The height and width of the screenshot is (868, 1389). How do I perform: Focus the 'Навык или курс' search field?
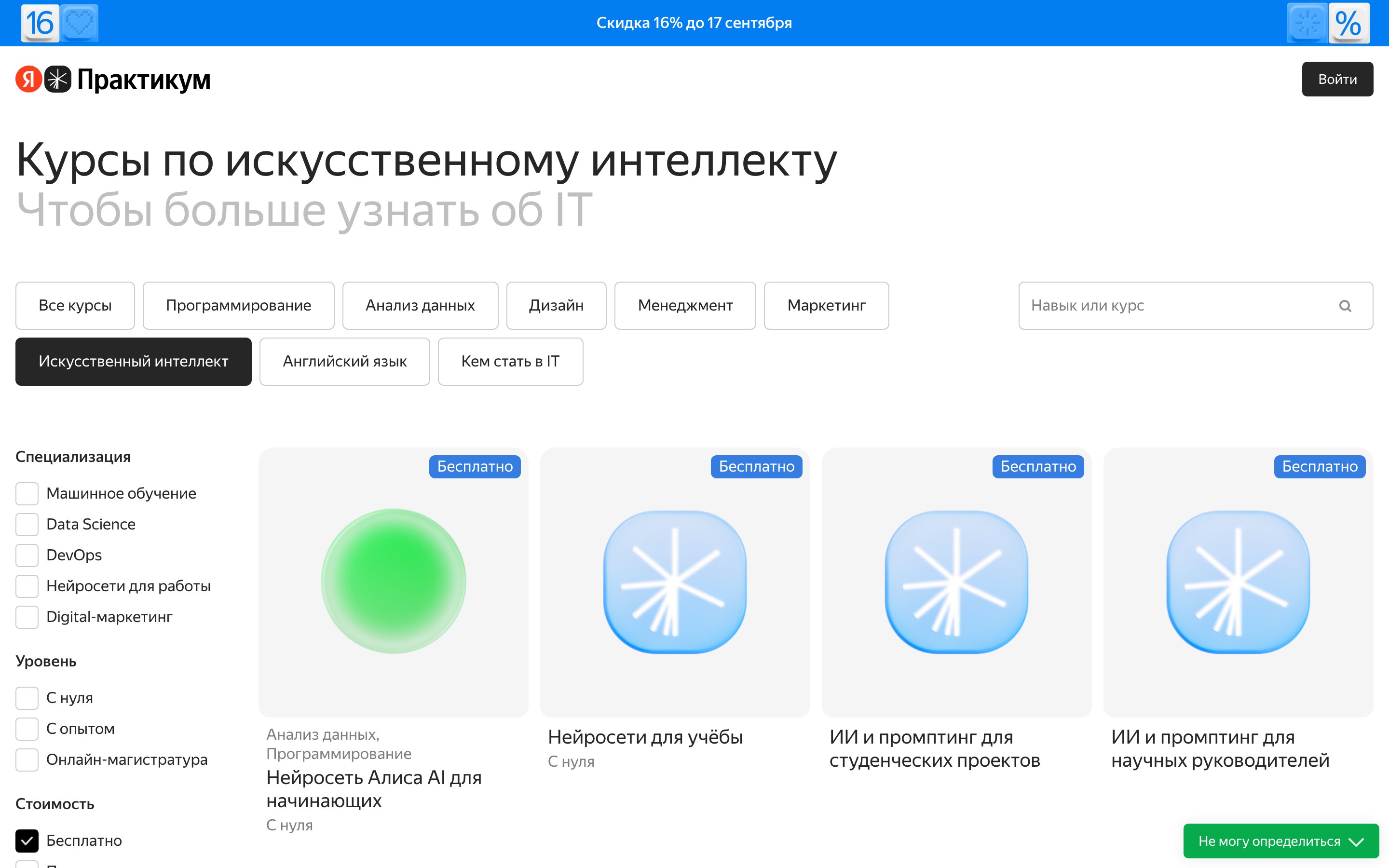point(1196,305)
